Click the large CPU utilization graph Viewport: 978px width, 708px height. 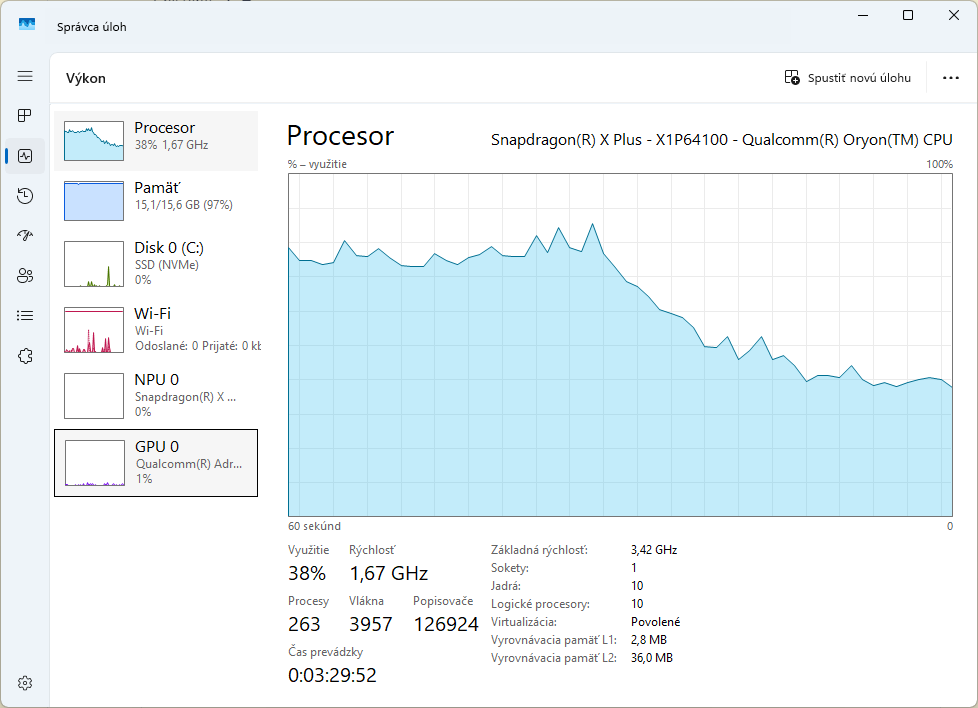coord(620,345)
